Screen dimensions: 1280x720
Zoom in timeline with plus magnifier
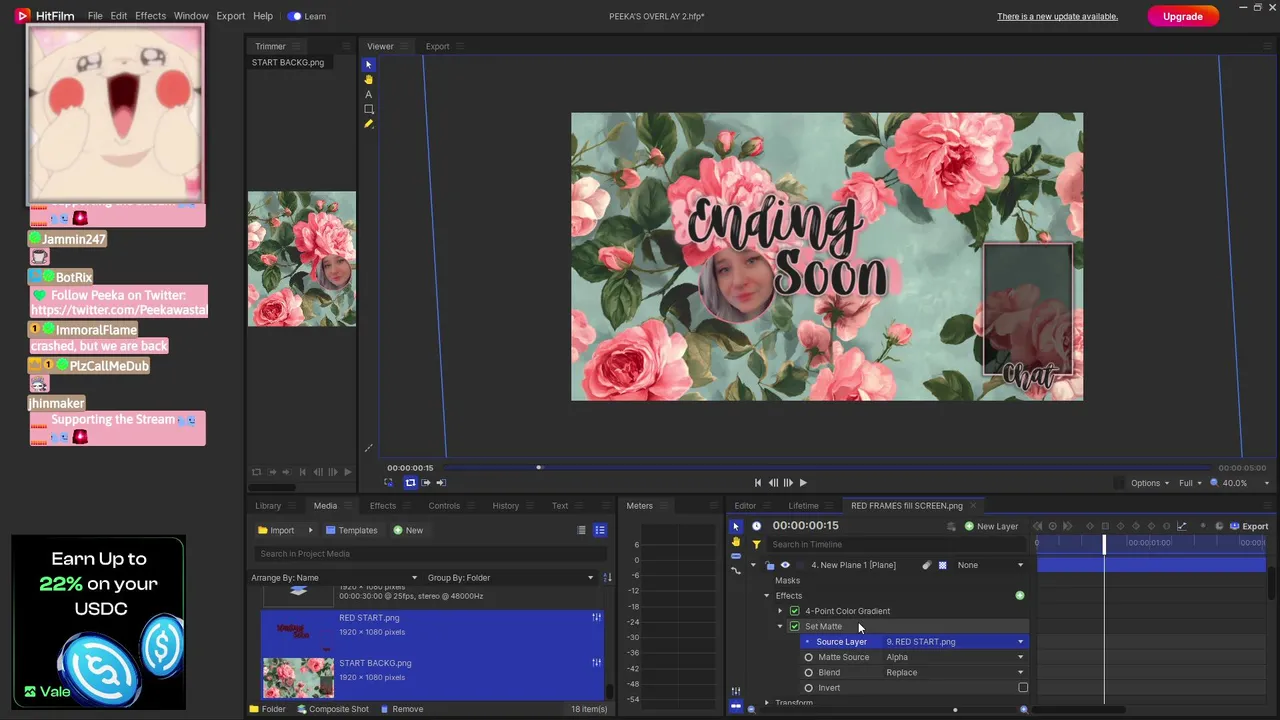(x=1023, y=709)
